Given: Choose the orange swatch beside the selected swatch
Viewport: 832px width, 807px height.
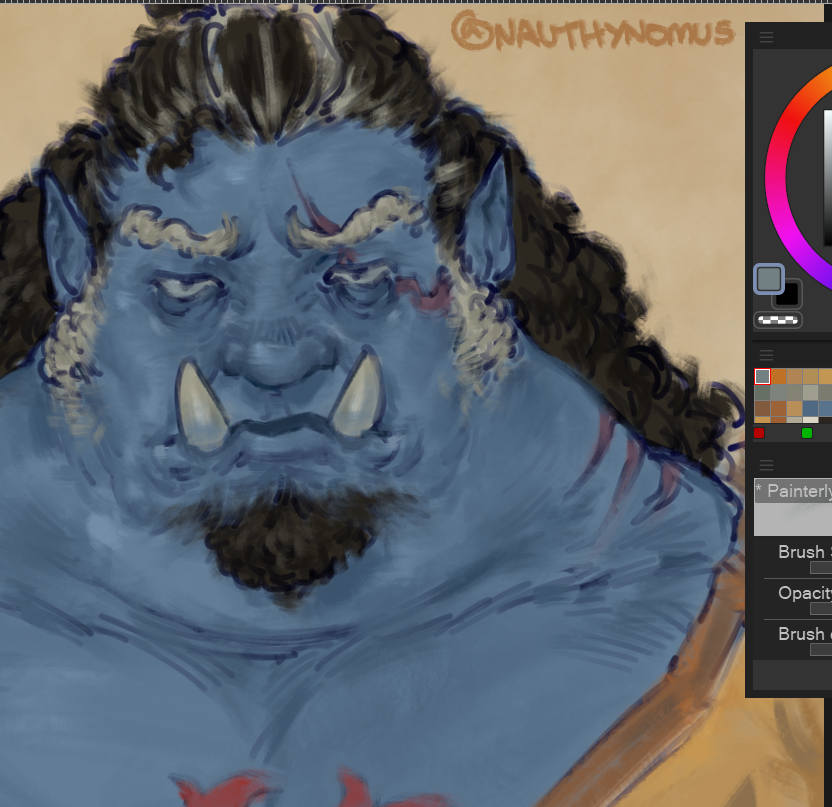Looking at the screenshot, I should (x=778, y=377).
